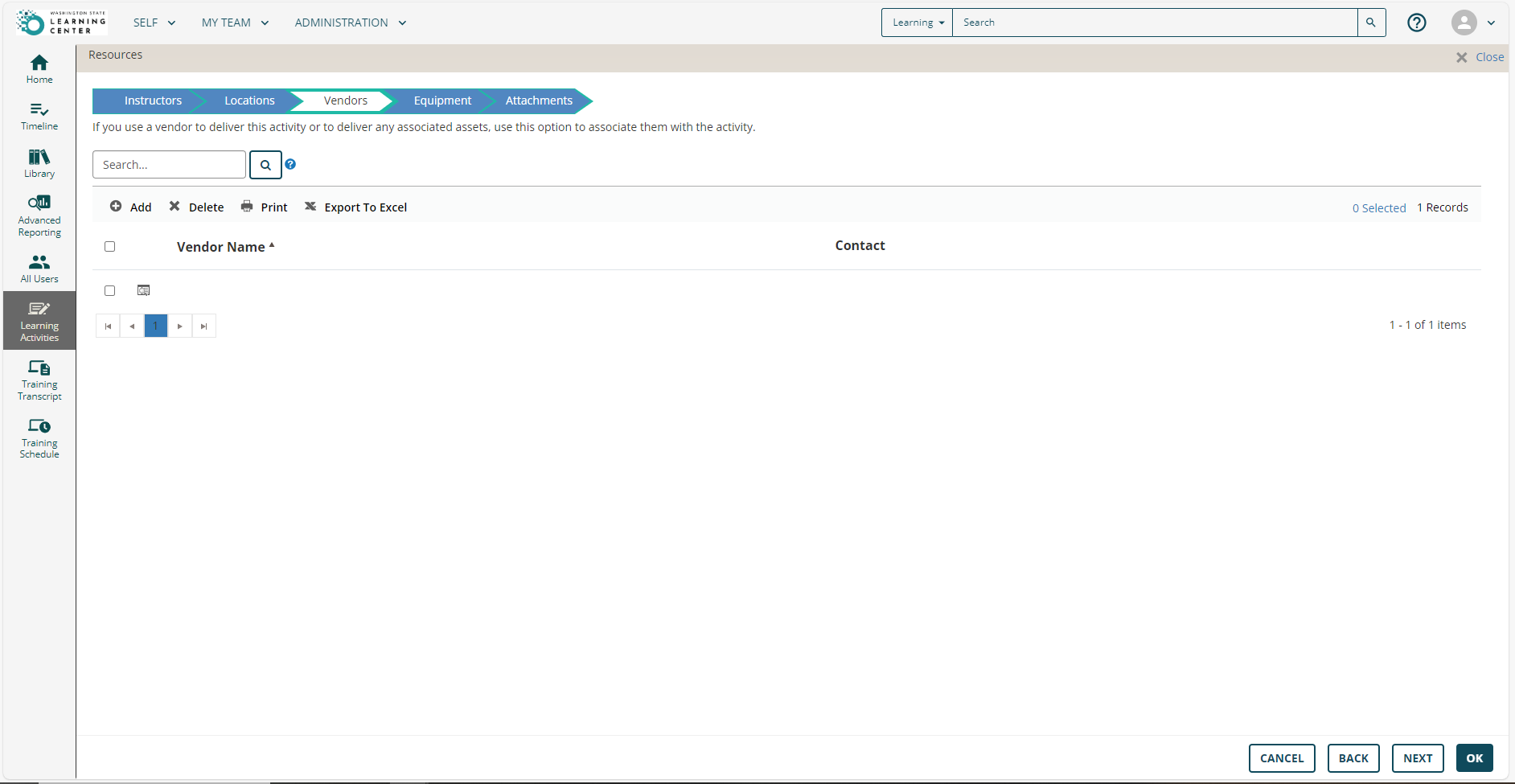The height and width of the screenshot is (784, 1515).
Task: Click the Contact column header
Action: tap(860, 245)
